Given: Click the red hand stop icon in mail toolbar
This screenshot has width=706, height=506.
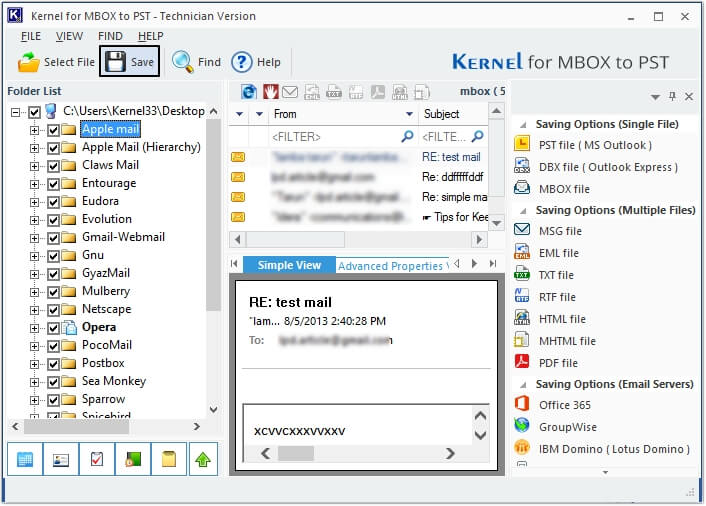Looking at the screenshot, I should [x=271, y=92].
